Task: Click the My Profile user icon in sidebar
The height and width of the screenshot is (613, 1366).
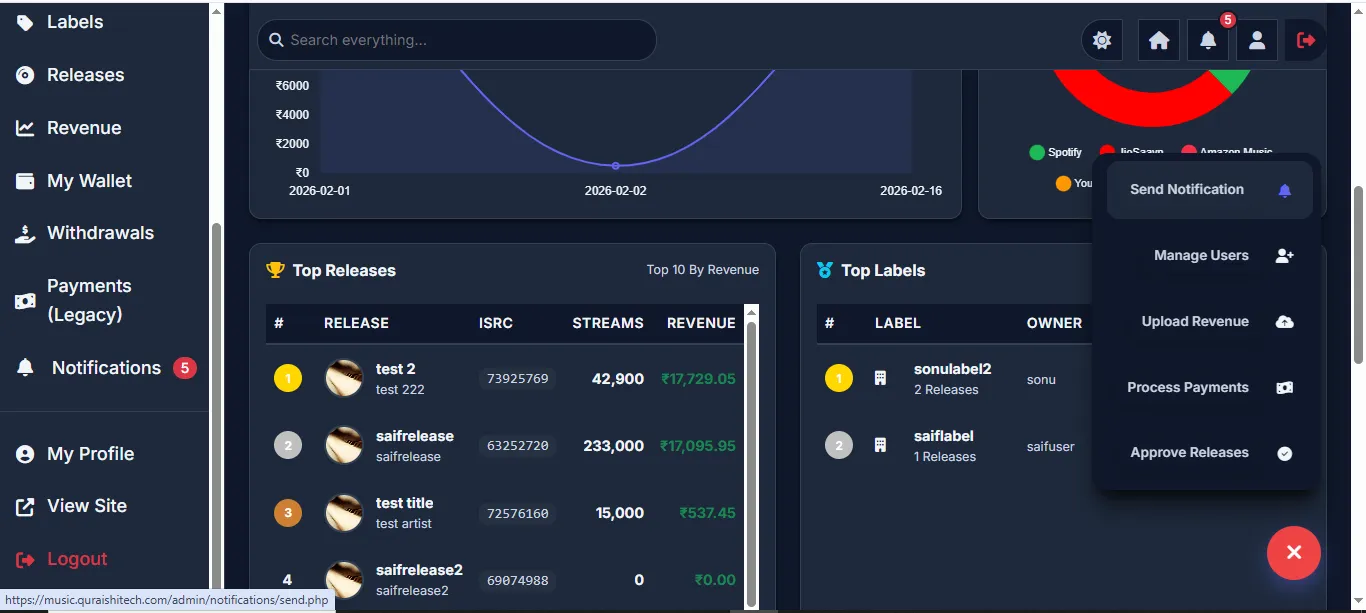Action: 25,454
